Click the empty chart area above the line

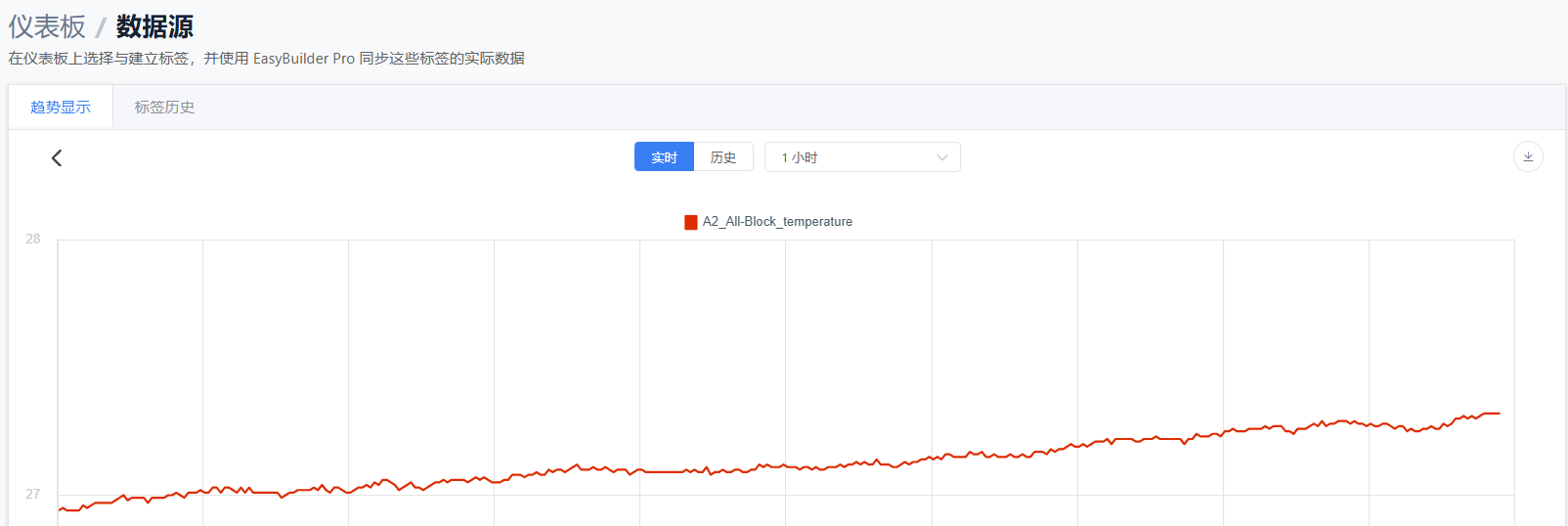(x=782, y=323)
